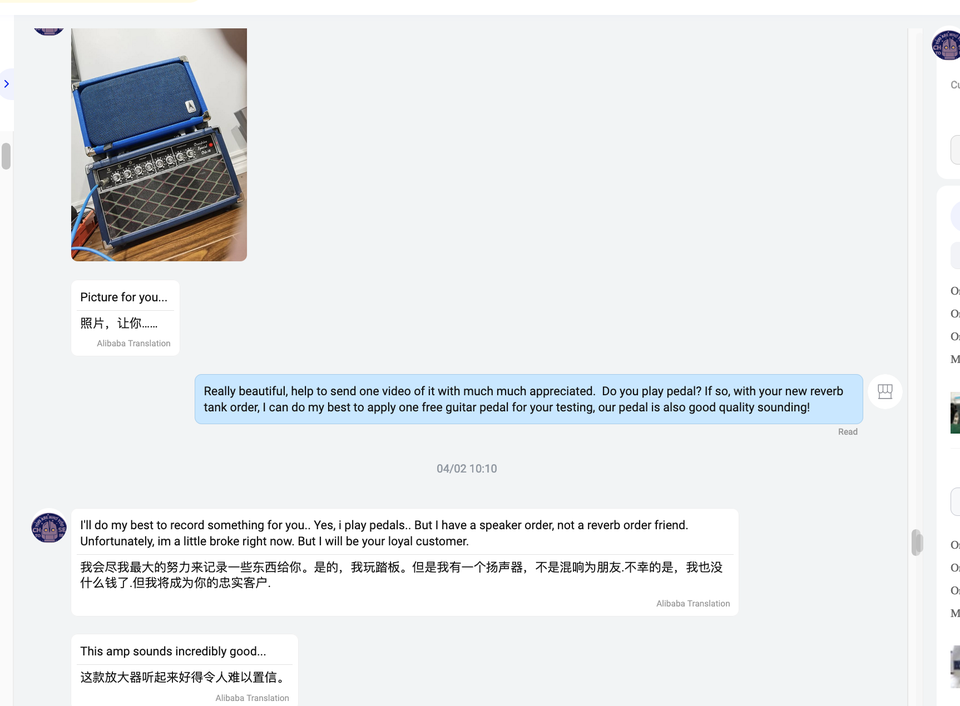Click the storefront icon beside the sent message
This screenshot has height=706, width=960.
click(x=885, y=391)
